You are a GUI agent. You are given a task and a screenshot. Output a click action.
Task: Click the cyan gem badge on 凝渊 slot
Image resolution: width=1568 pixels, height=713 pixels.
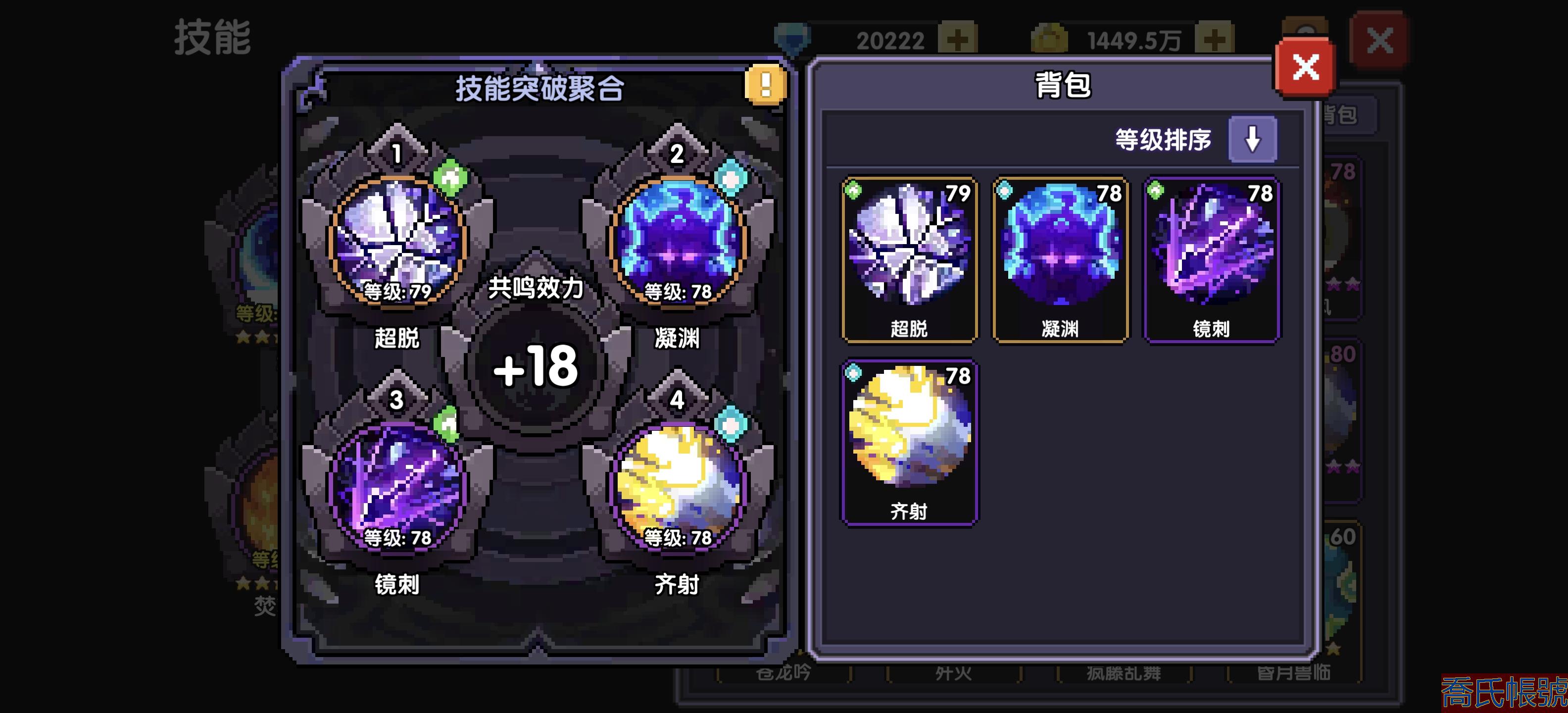click(731, 177)
